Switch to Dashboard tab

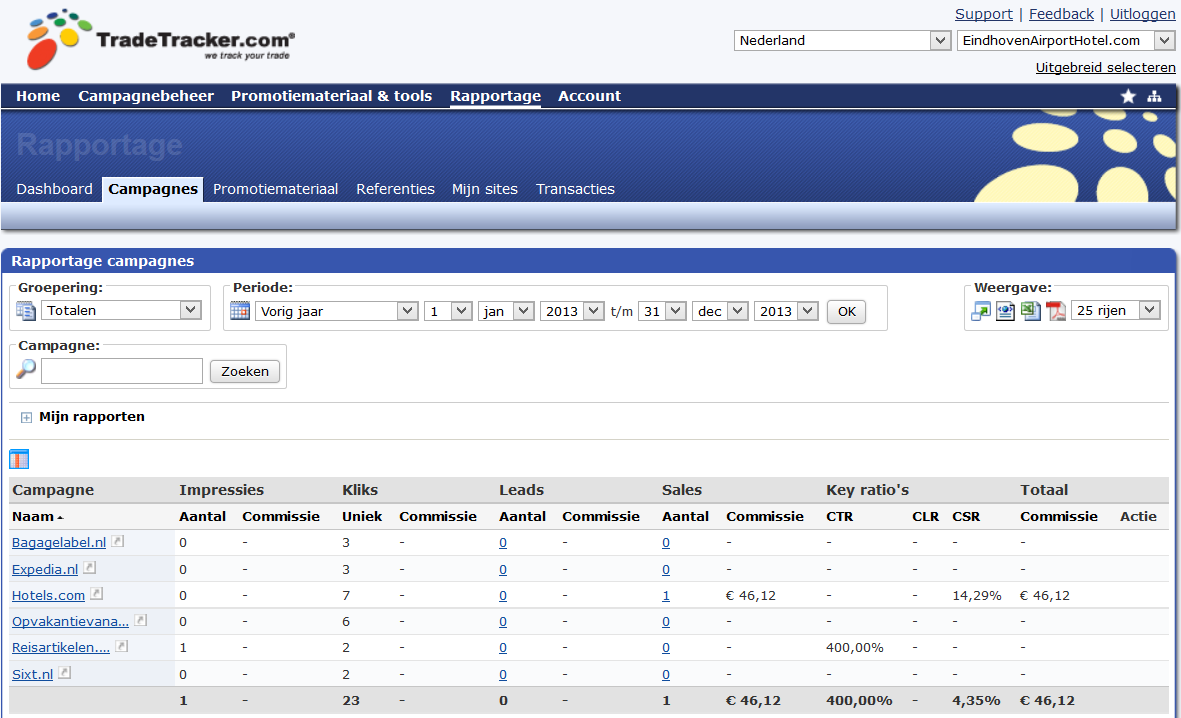pos(54,189)
